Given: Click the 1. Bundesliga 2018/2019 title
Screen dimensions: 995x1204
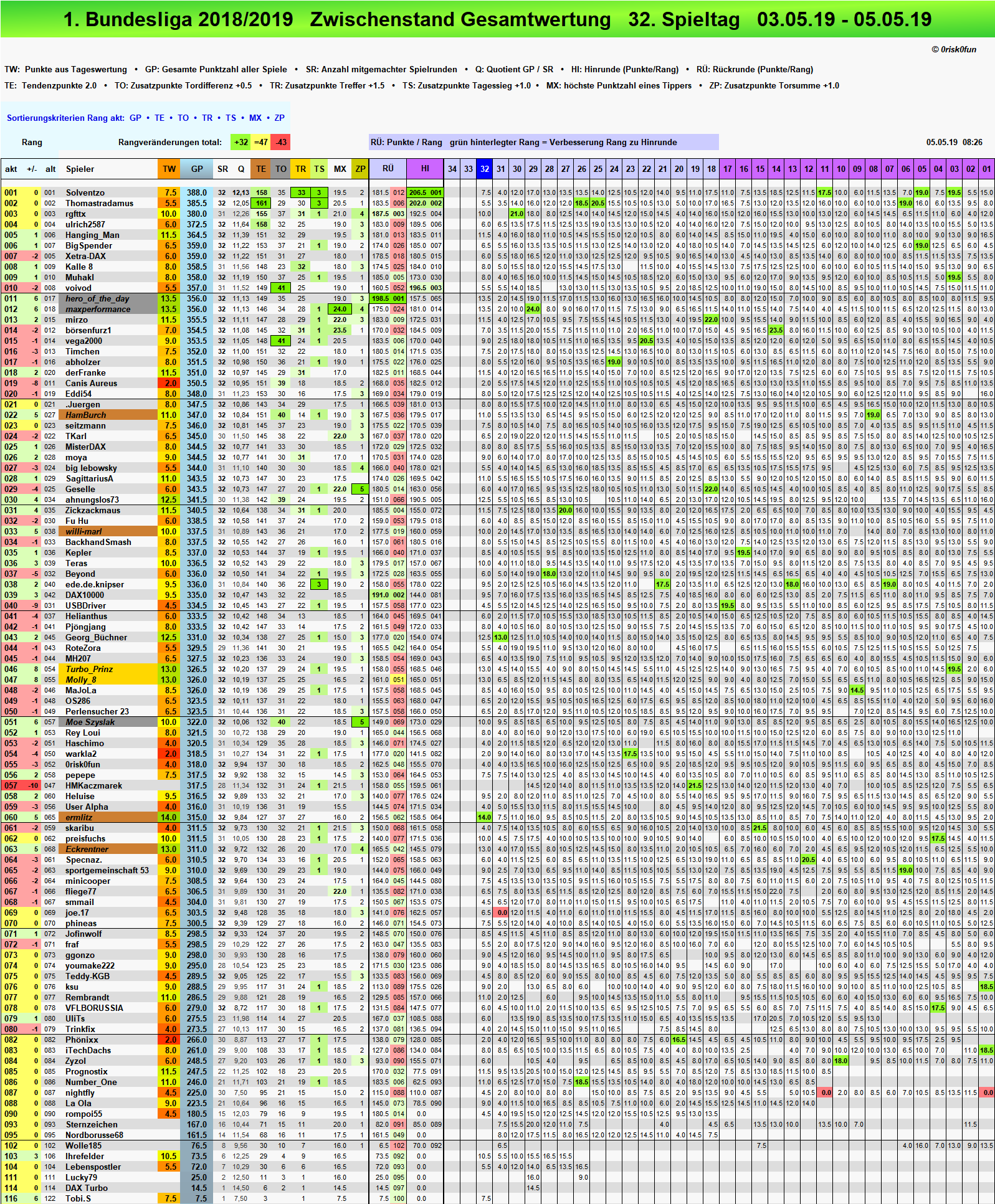Looking at the screenshot, I should (x=178, y=19).
